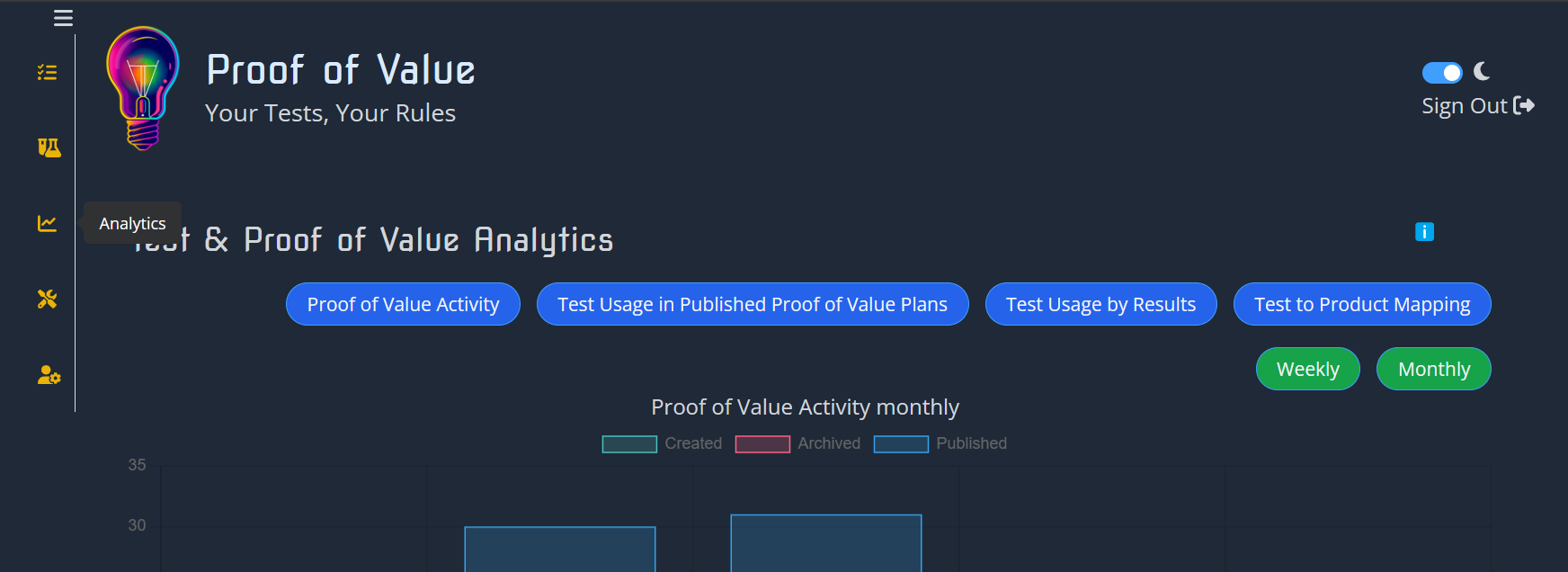Toggle the light/dark mode switch
The width and height of the screenshot is (1568, 572).
coord(1442,73)
